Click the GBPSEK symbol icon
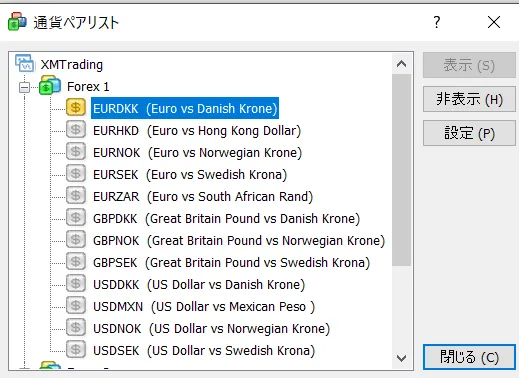The width and height of the screenshot is (519, 378). 76,261
